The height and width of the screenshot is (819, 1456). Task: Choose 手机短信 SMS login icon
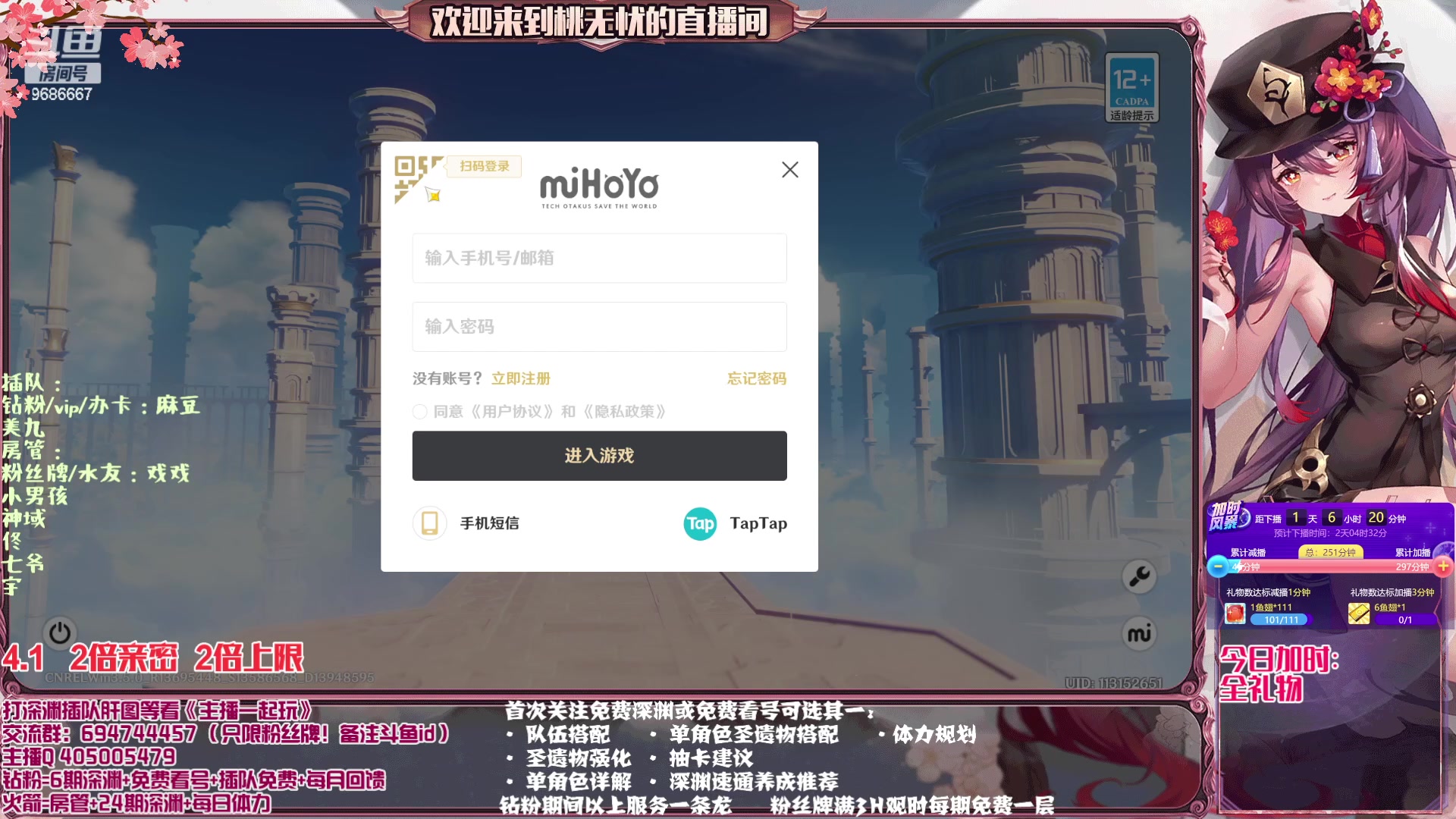(x=429, y=523)
